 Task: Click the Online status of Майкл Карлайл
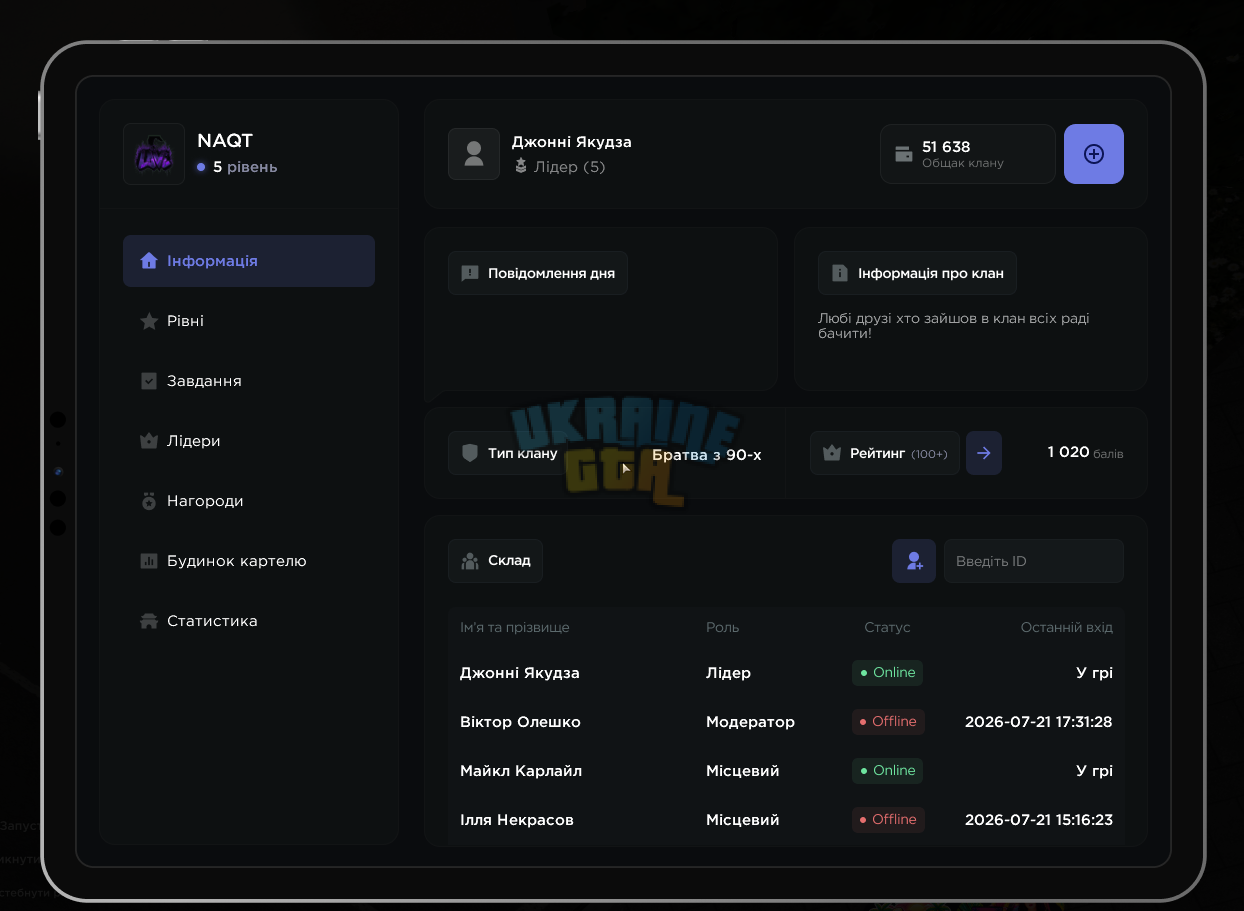pyautogui.click(x=887, y=771)
